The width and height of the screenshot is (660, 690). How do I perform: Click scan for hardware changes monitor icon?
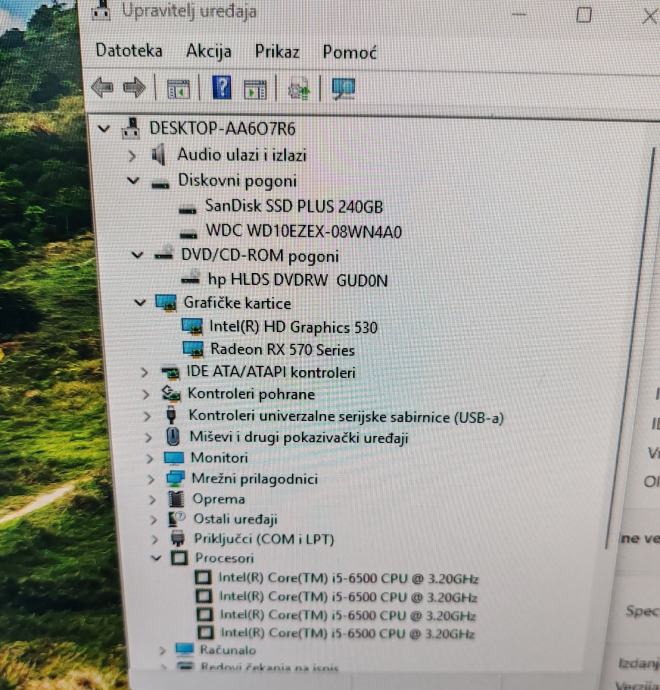coord(343,88)
